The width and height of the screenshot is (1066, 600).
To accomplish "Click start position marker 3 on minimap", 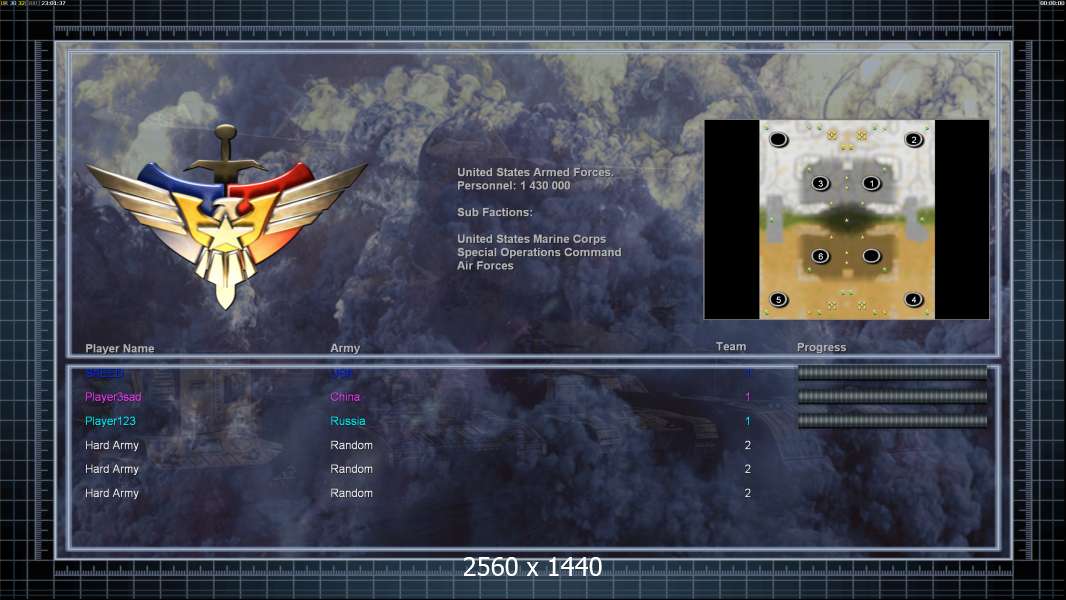I will [821, 183].
